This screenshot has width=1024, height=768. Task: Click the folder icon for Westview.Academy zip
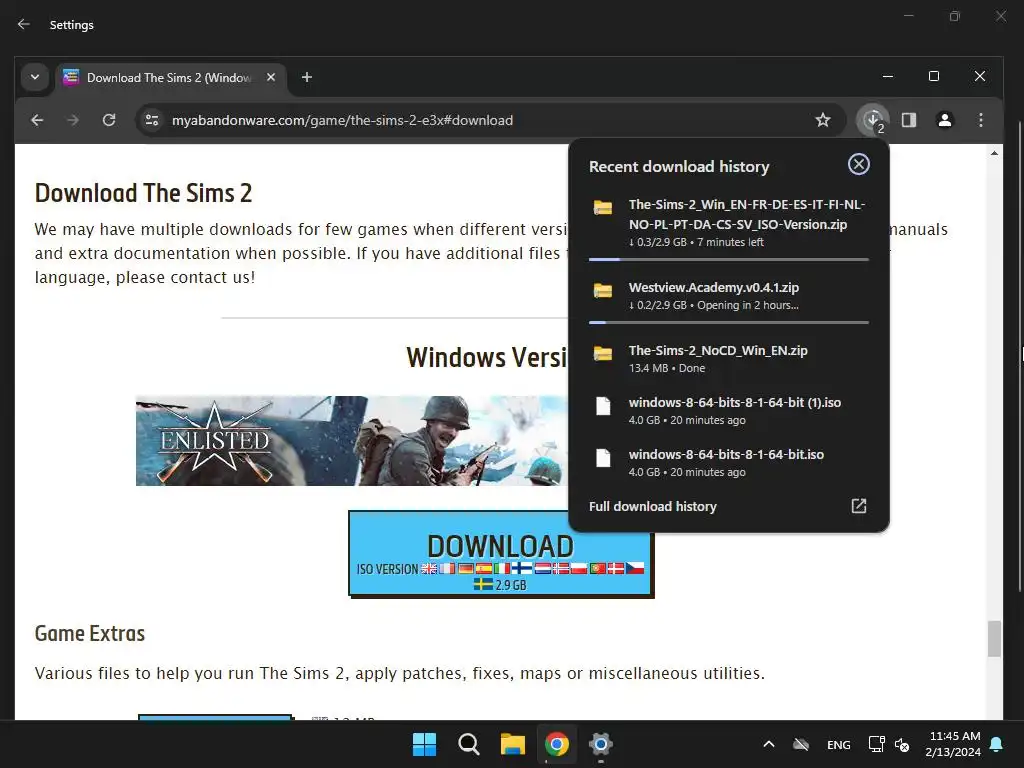click(x=603, y=291)
